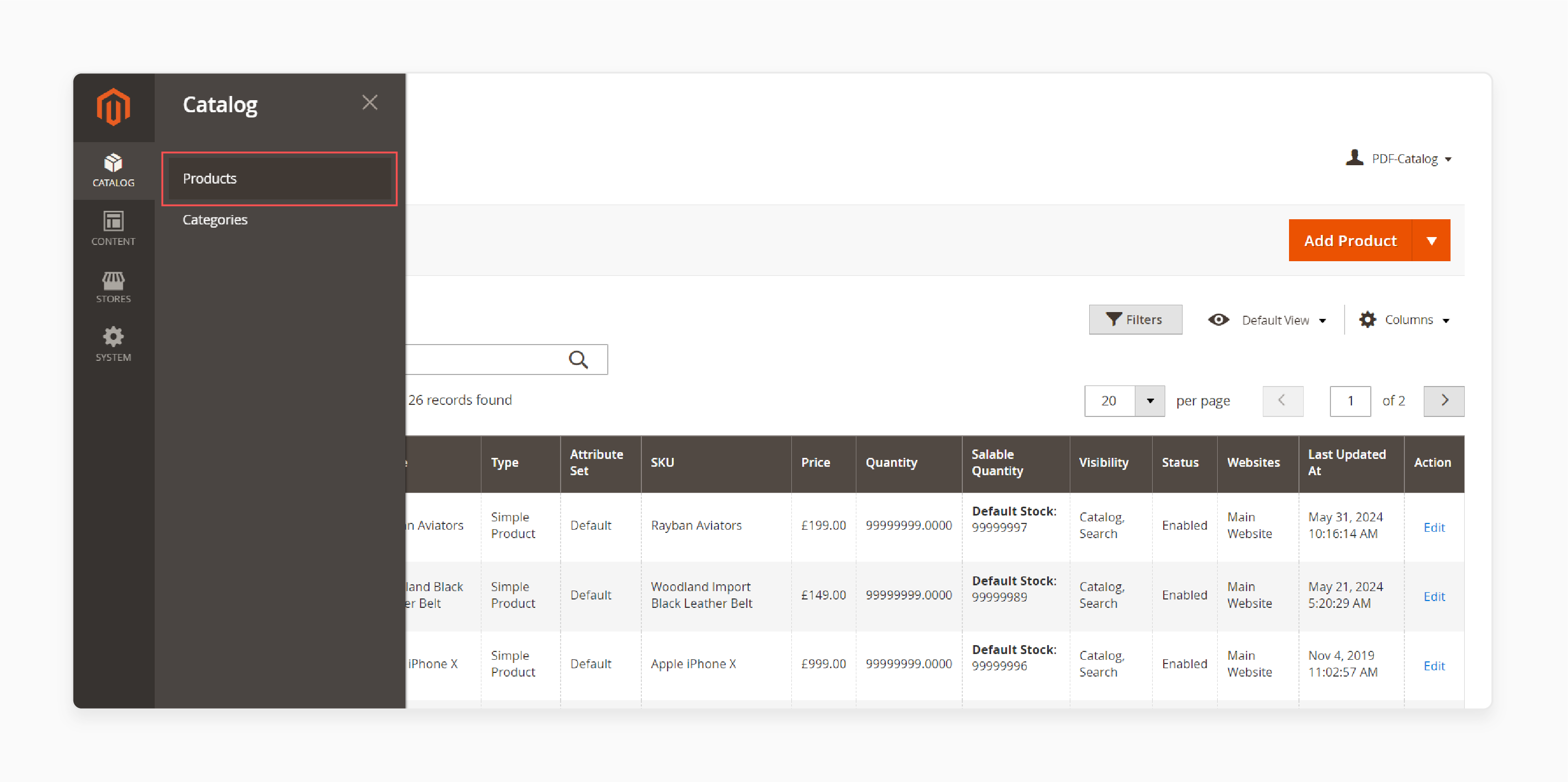This screenshot has width=1568, height=782.
Task: Sort by the Last Updated At header
Action: point(1351,463)
